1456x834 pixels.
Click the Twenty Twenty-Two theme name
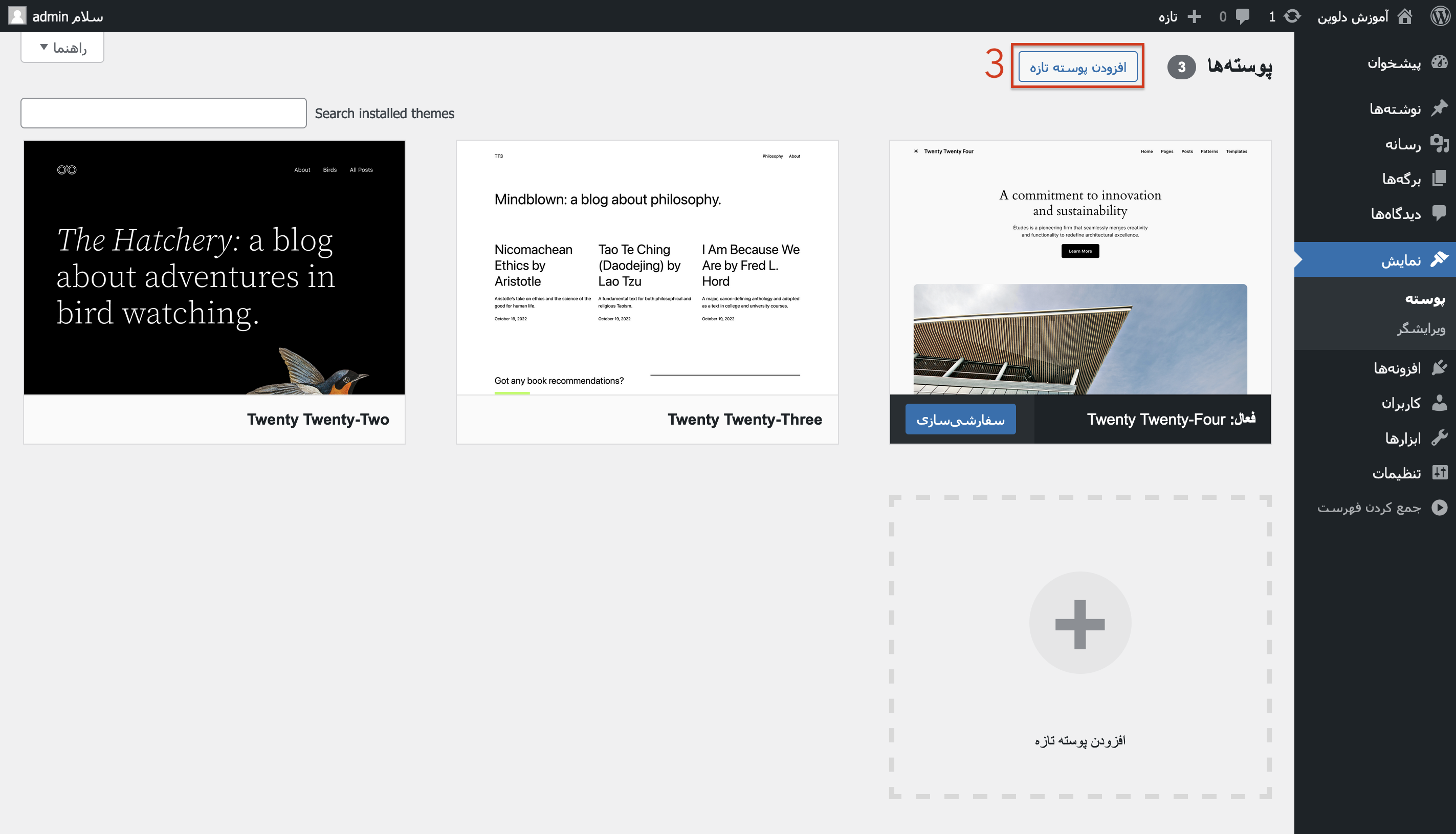(x=318, y=419)
